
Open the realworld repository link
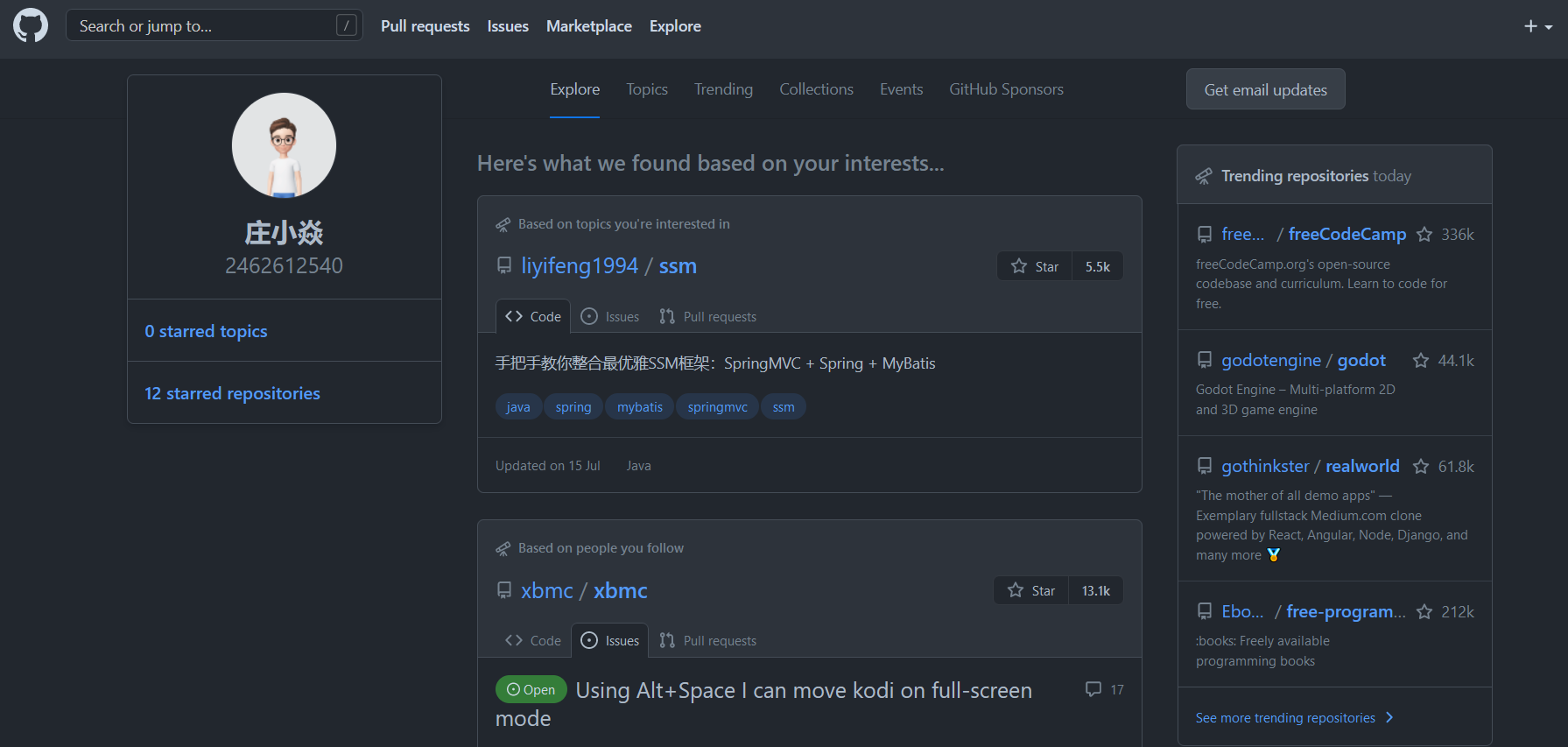coord(1362,466)
